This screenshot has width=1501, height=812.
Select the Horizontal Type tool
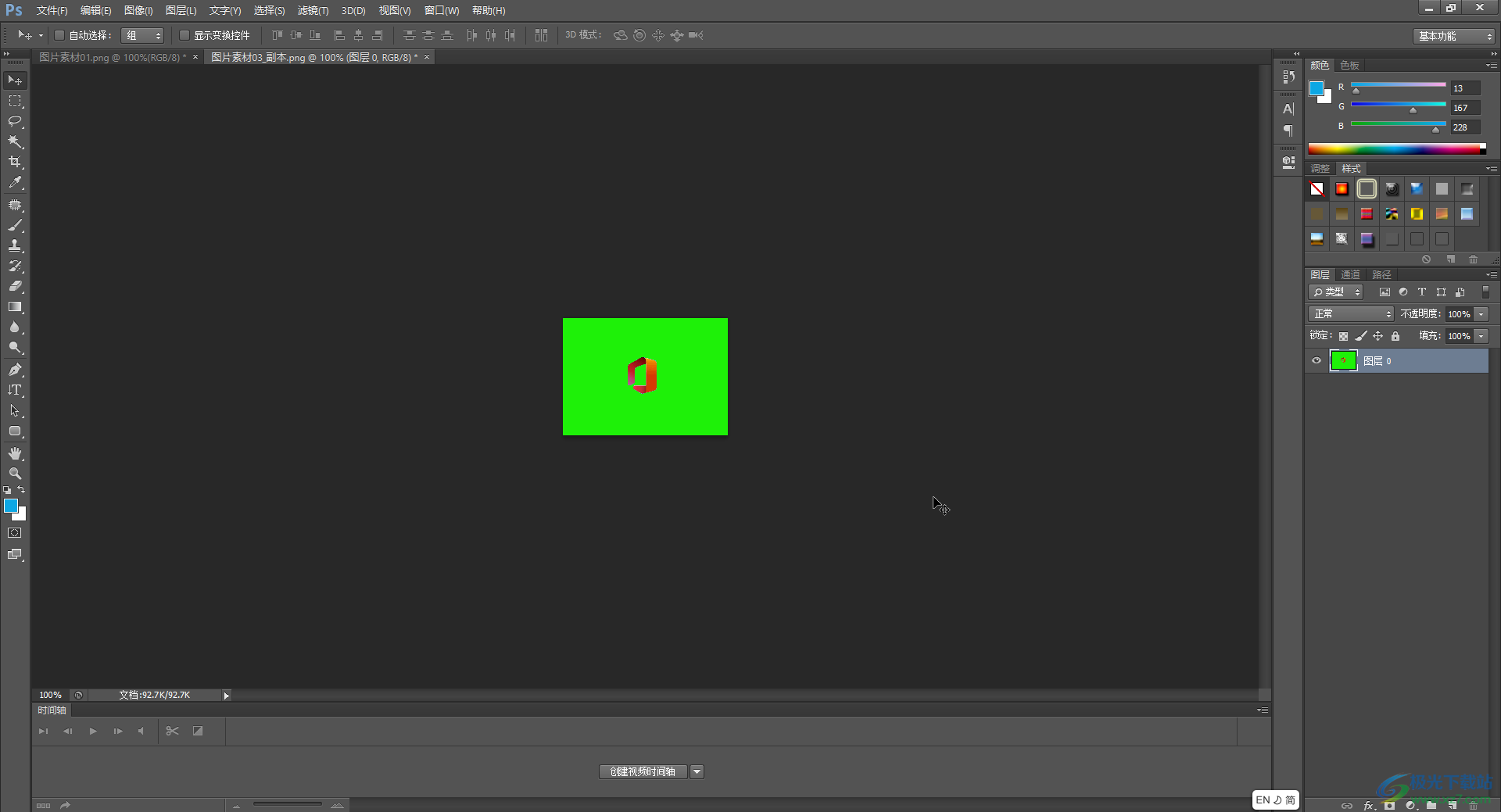15,390
